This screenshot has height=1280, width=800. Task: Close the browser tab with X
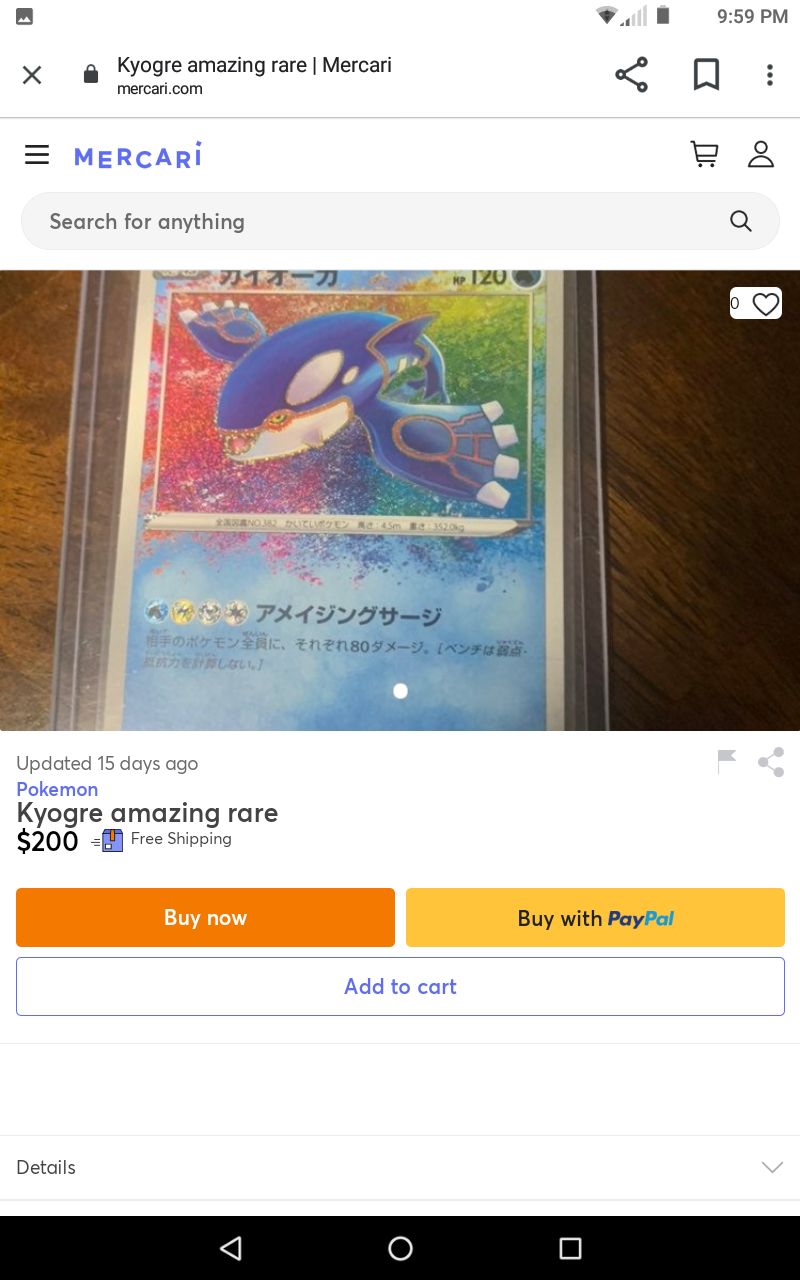tap(32, 75)
